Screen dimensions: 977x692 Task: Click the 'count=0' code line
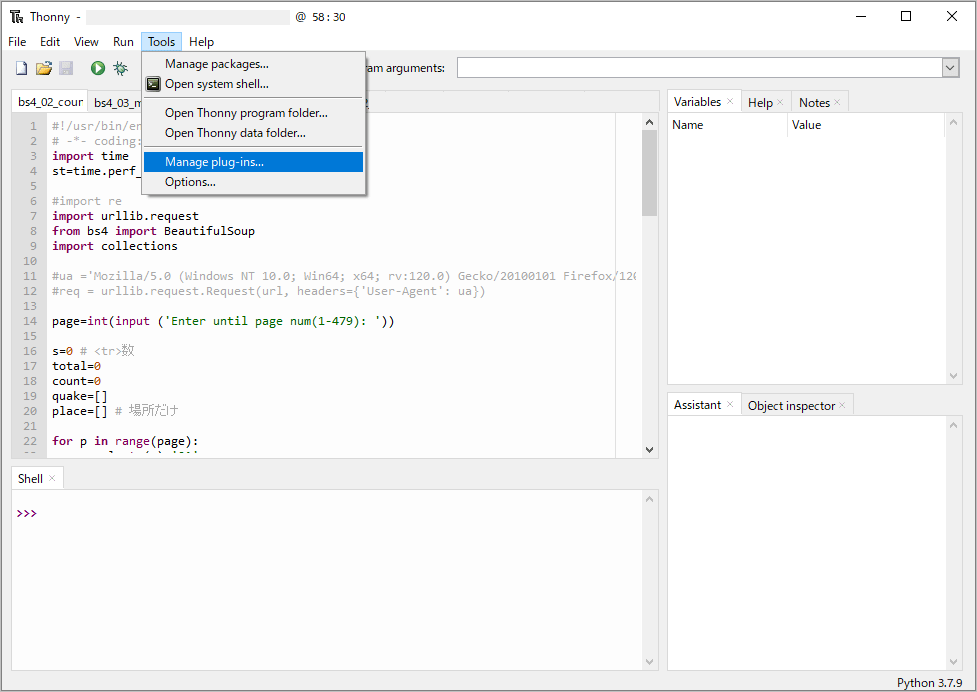pos(77,381)
